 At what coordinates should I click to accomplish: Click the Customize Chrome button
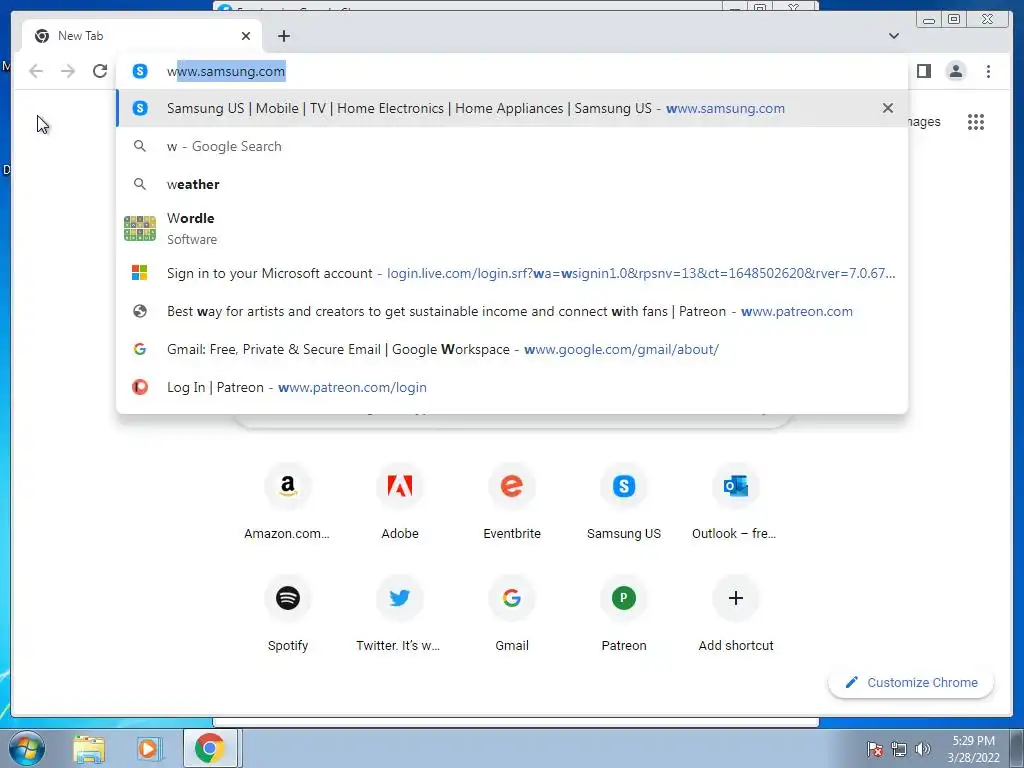[x=911, y=682]
